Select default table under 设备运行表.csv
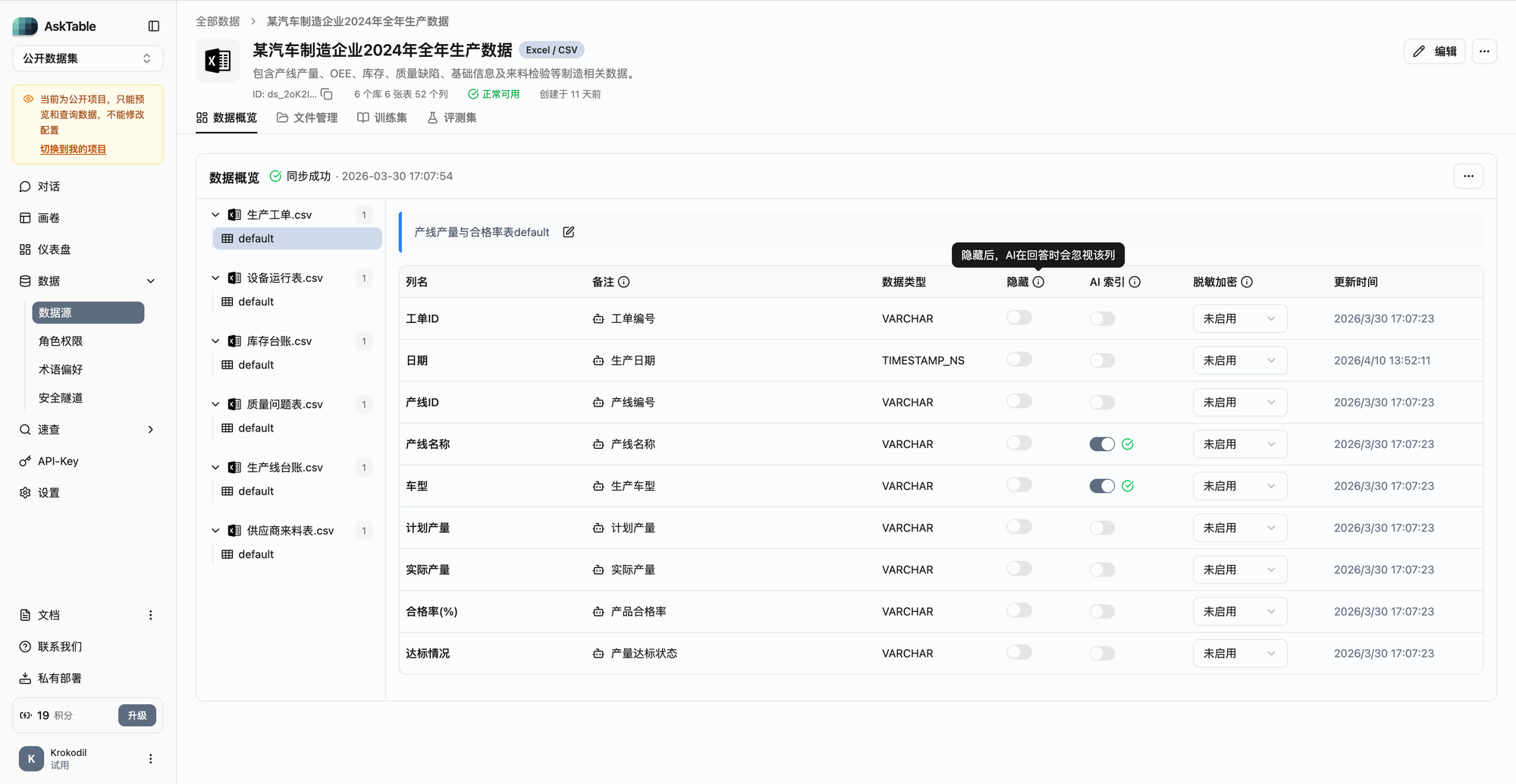 pyautogui.click(x=256, y=301)
